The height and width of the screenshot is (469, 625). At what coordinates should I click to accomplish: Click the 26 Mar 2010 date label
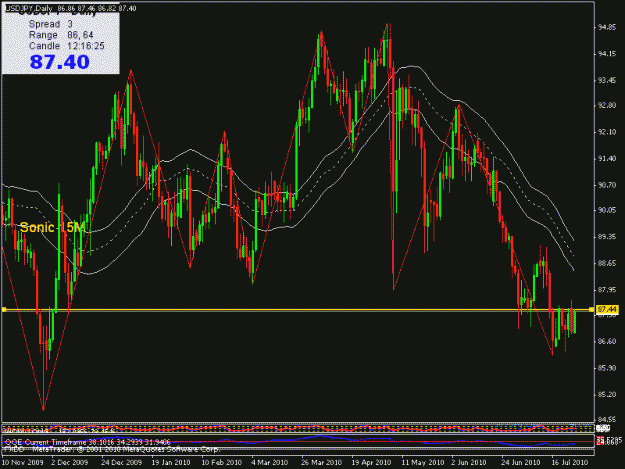pos(322,463)
